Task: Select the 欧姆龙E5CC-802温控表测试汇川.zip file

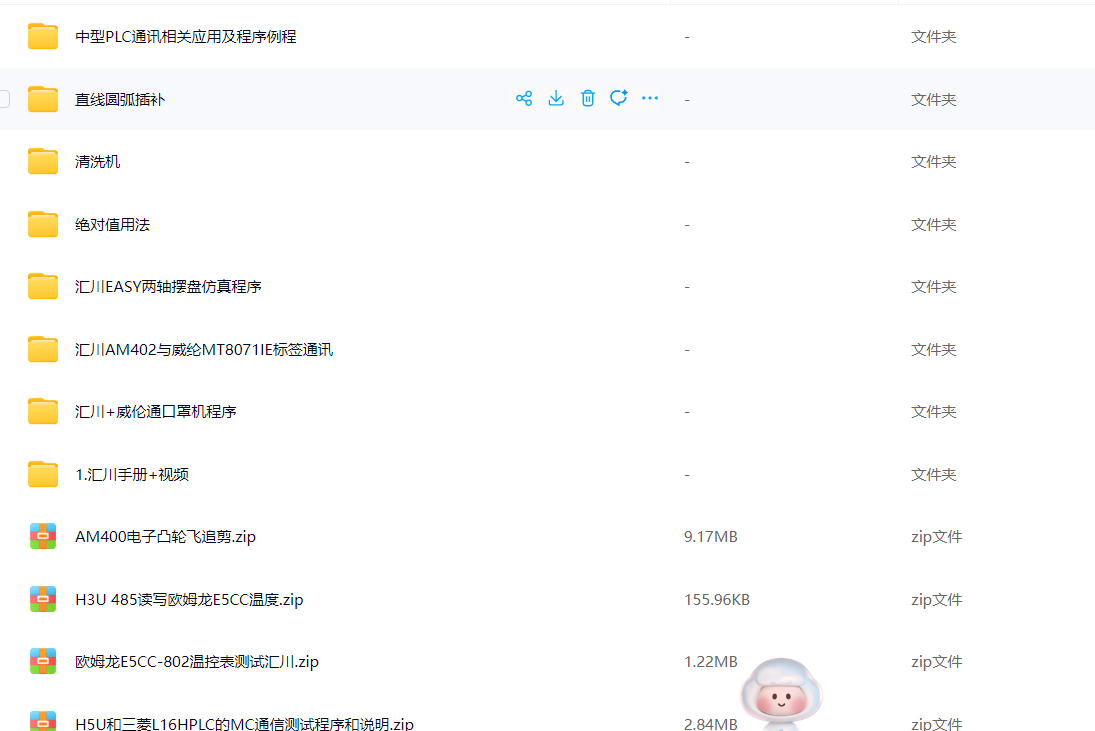Action: tap(197, 662)
